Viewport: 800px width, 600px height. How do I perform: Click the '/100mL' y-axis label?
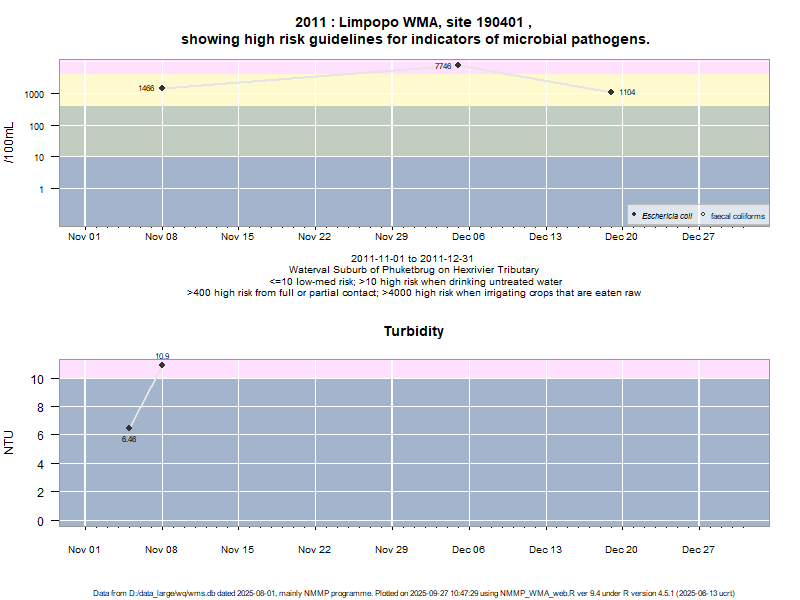pos(9,142)
